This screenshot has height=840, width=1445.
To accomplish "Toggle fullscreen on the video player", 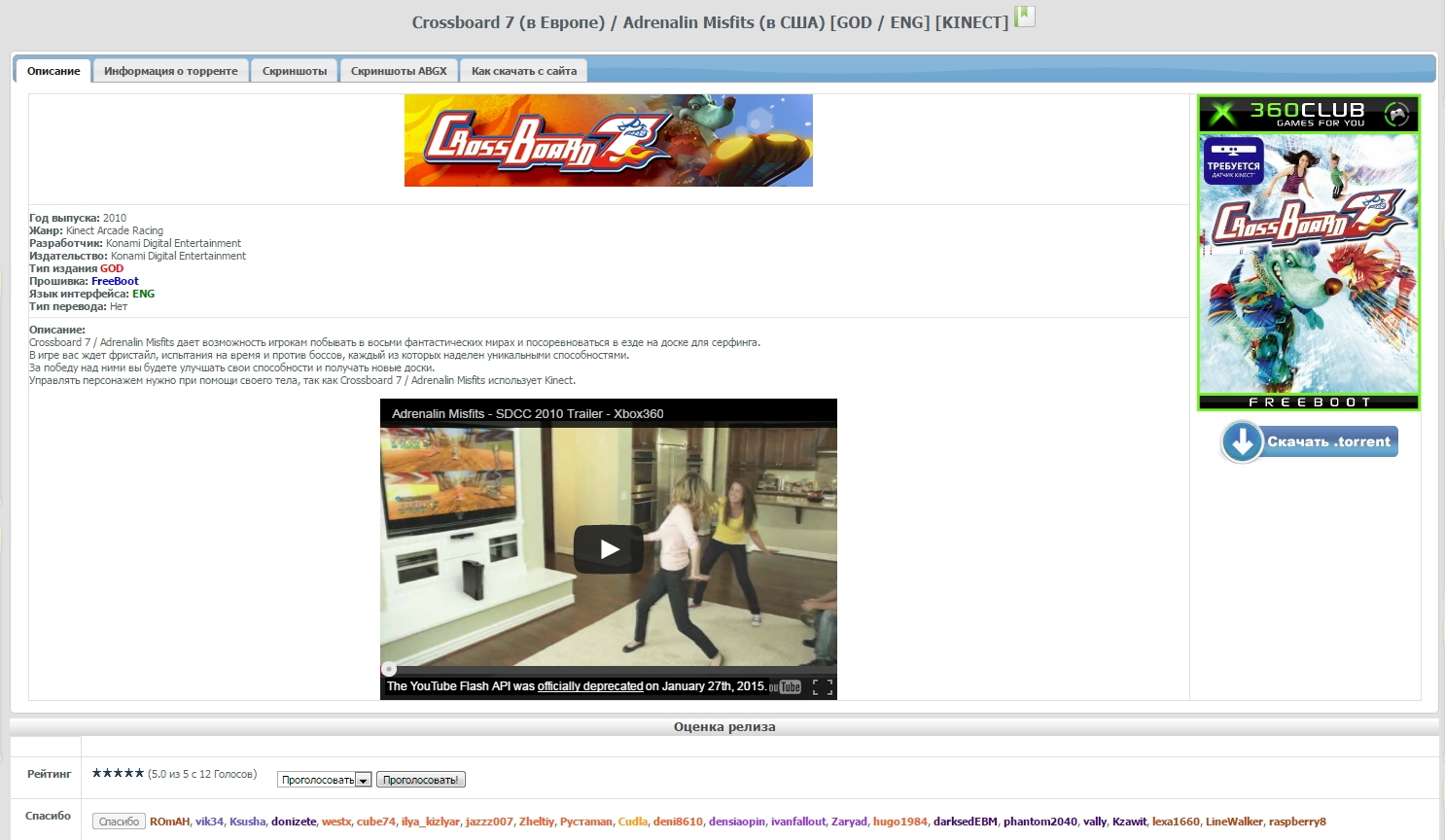I will tap(823, 686).
